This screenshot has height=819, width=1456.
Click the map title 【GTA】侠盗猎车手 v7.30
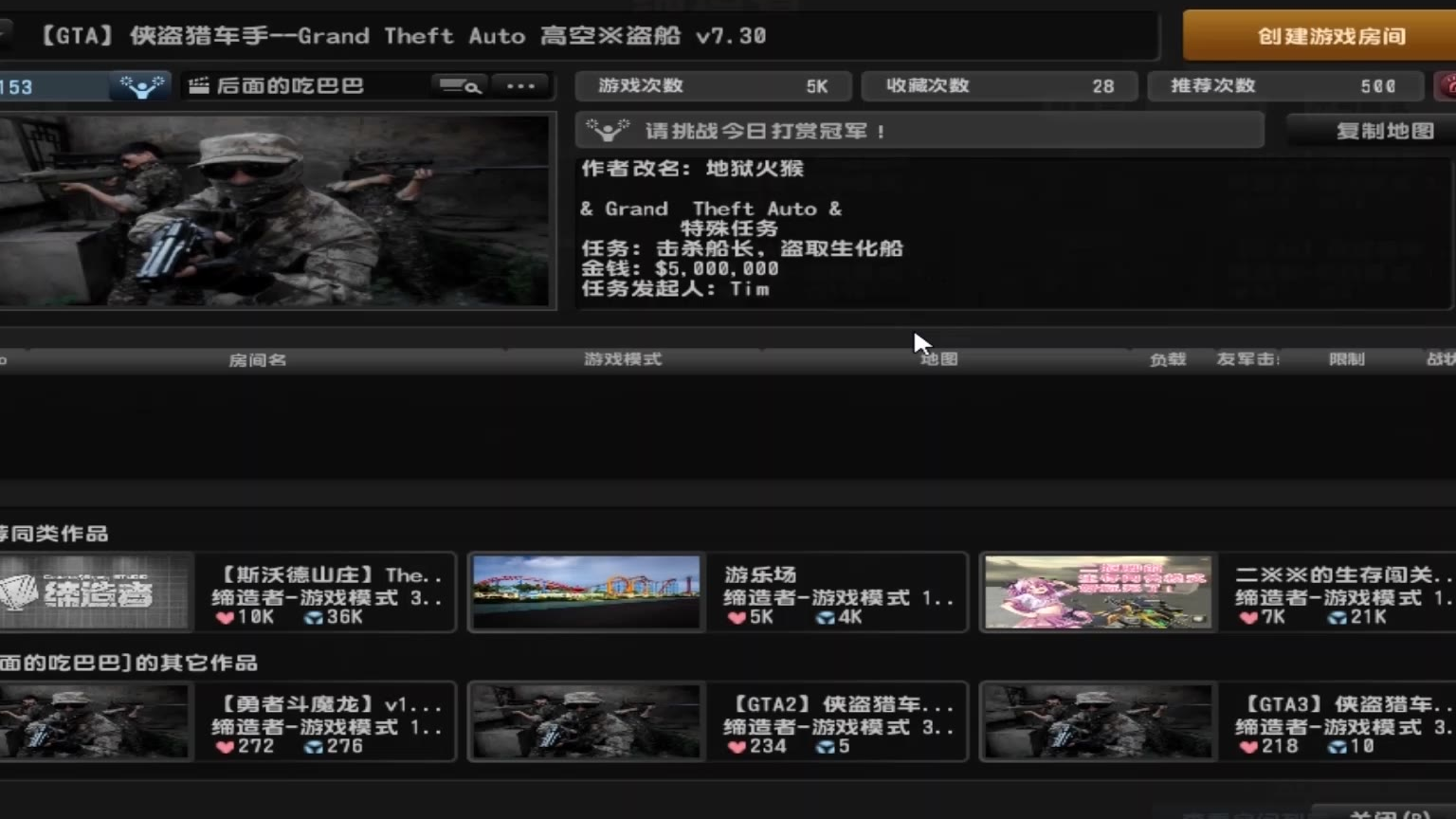click(x=402, y=36)
